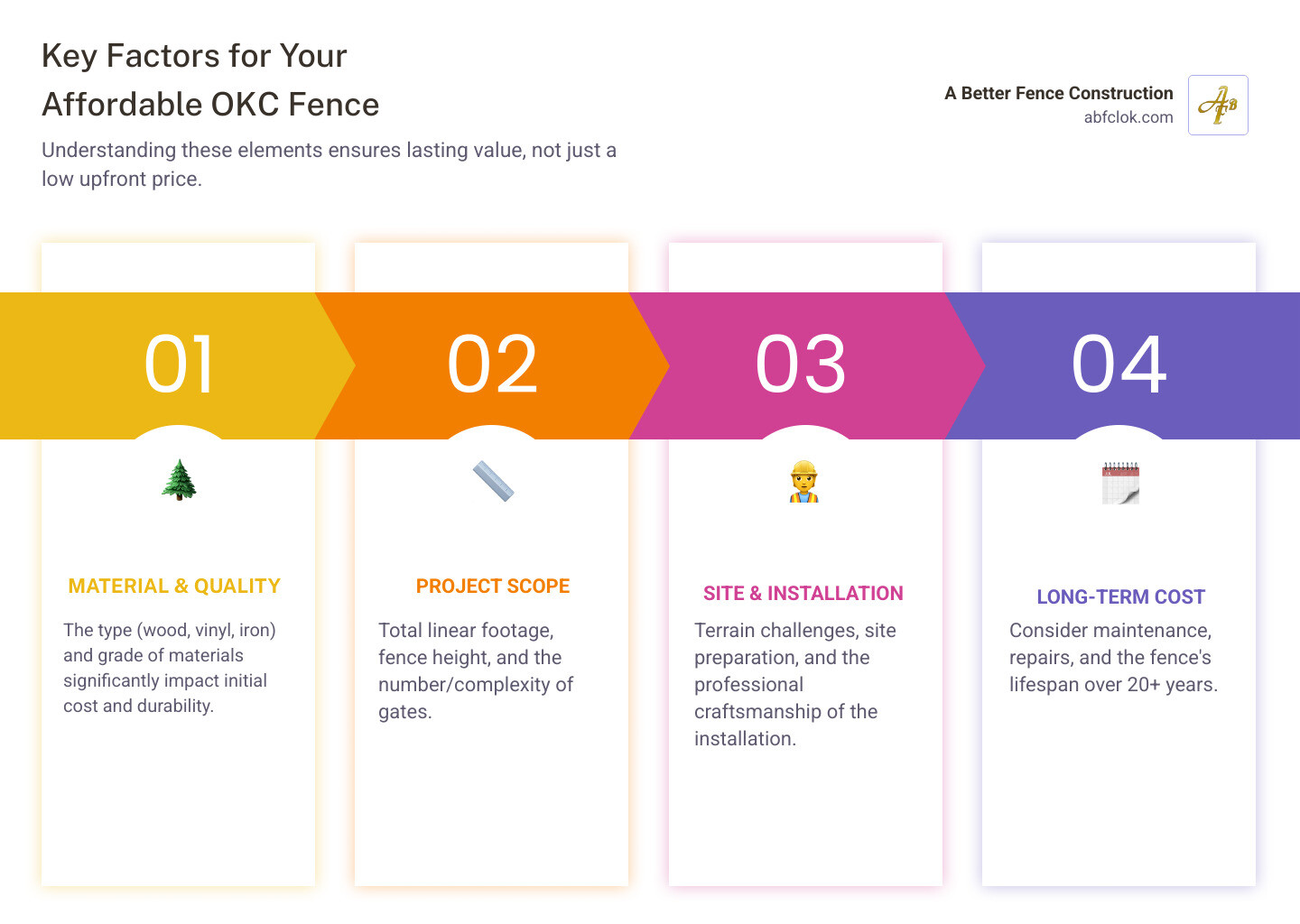
Task: Click the evergreen tree icon
Action: [179, 479]
